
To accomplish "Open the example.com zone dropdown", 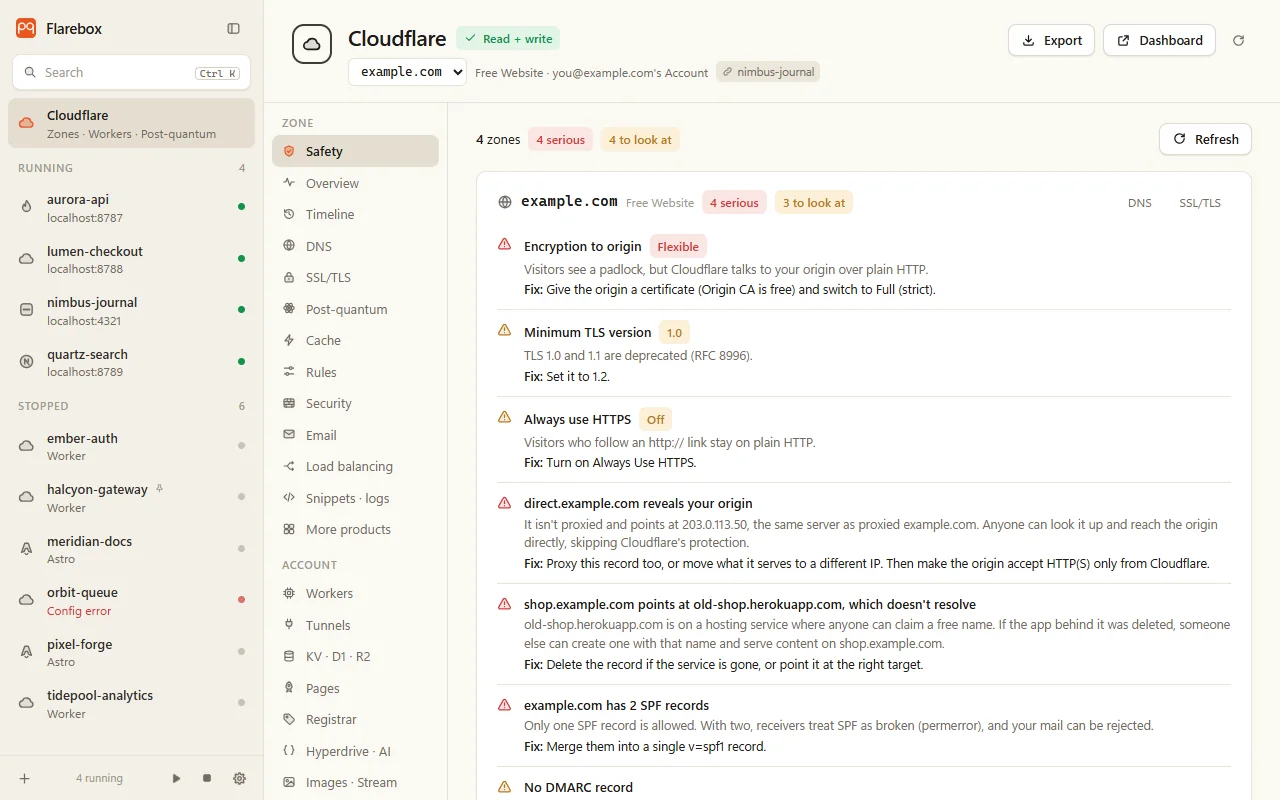I will [x=407, y=72].
